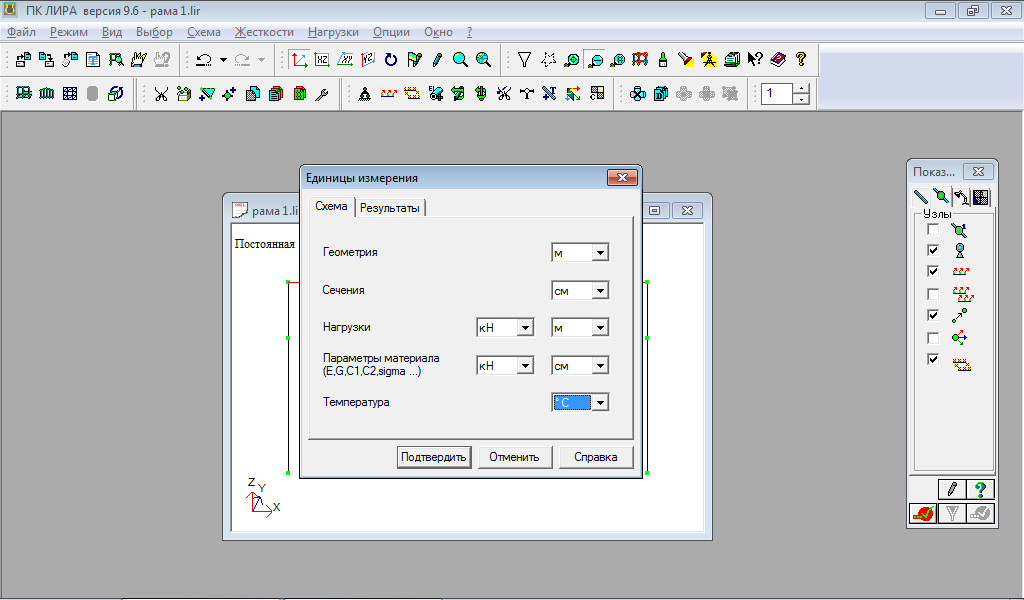Viewport: 1024px width, 600px height.
Task: Open the Сечения units dropdown
Action: coord(600,291)
